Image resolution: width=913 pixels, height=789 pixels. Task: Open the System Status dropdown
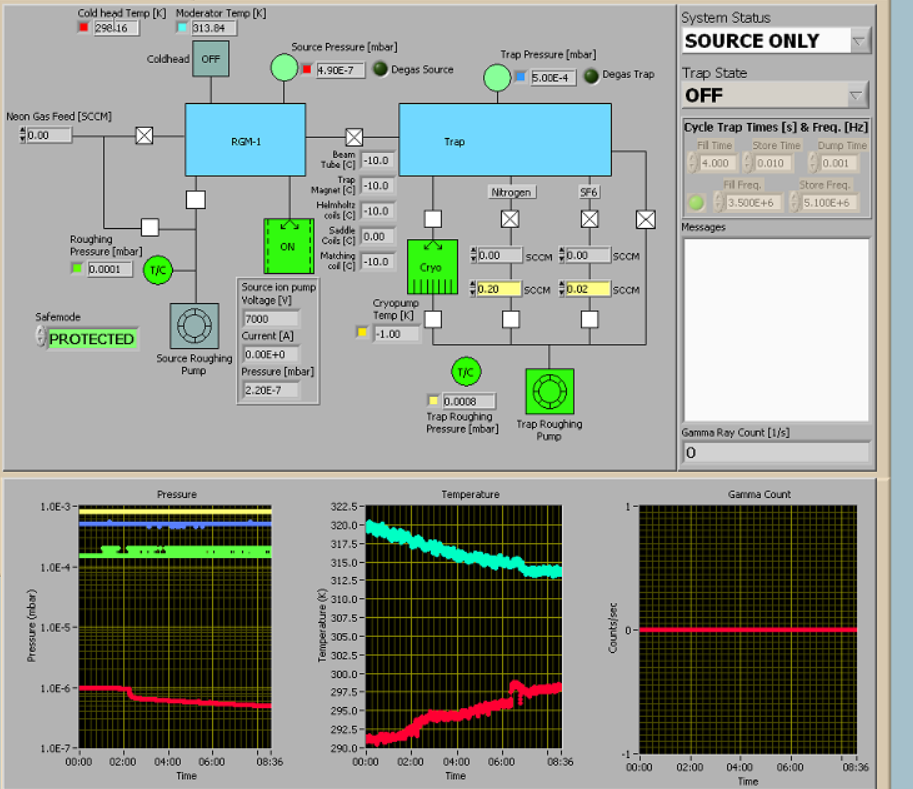858,41
